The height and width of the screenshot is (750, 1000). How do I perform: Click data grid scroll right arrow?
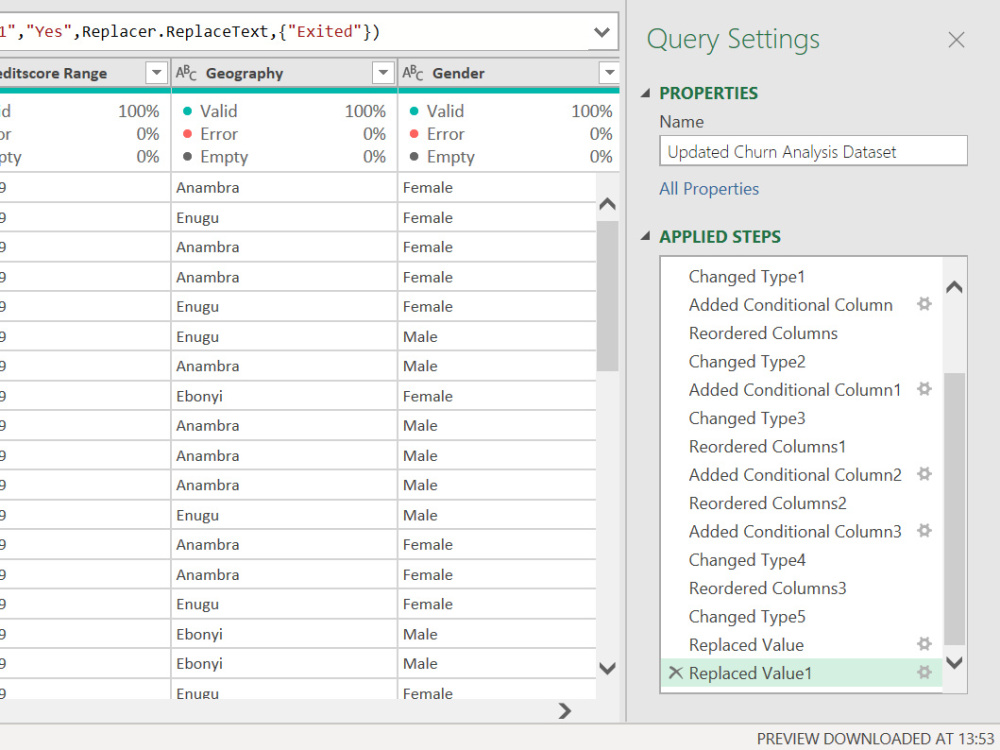pyautogui.click(x=564, y=710)
